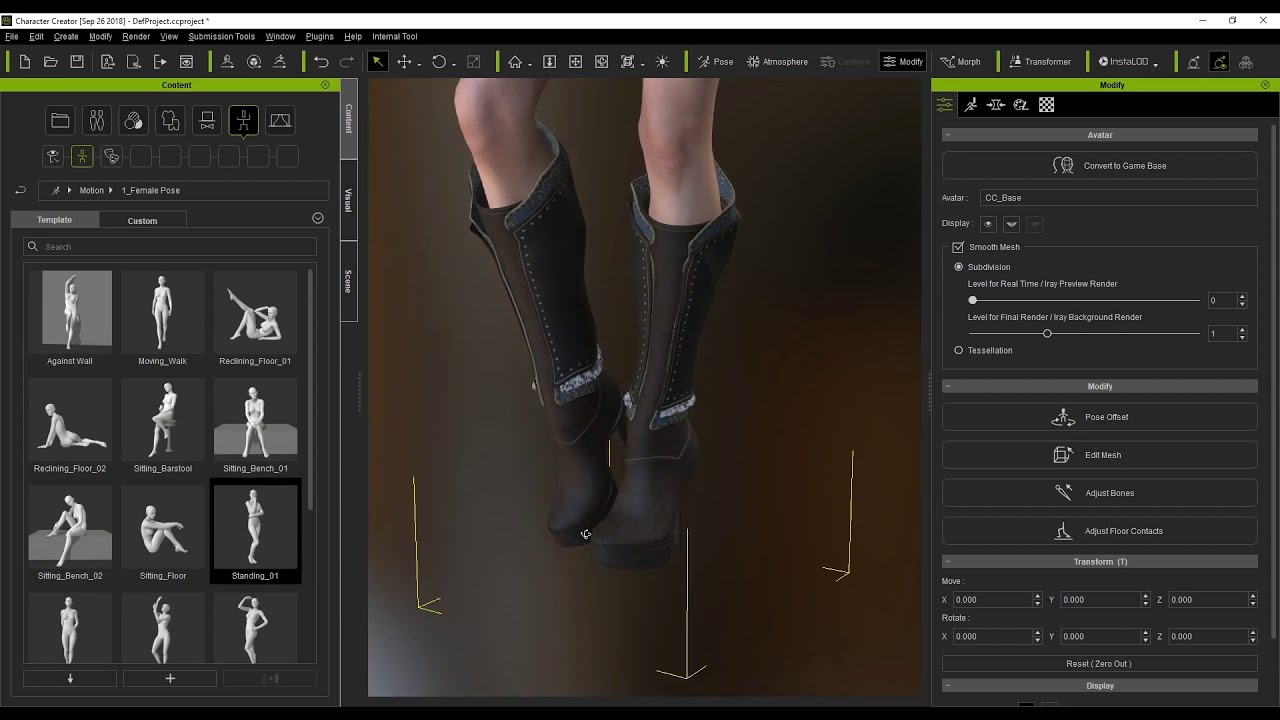Image resolution: width=1280 pixels, height=720 pixels.
Task: Open the Render menu
Action: click(136, 37)
